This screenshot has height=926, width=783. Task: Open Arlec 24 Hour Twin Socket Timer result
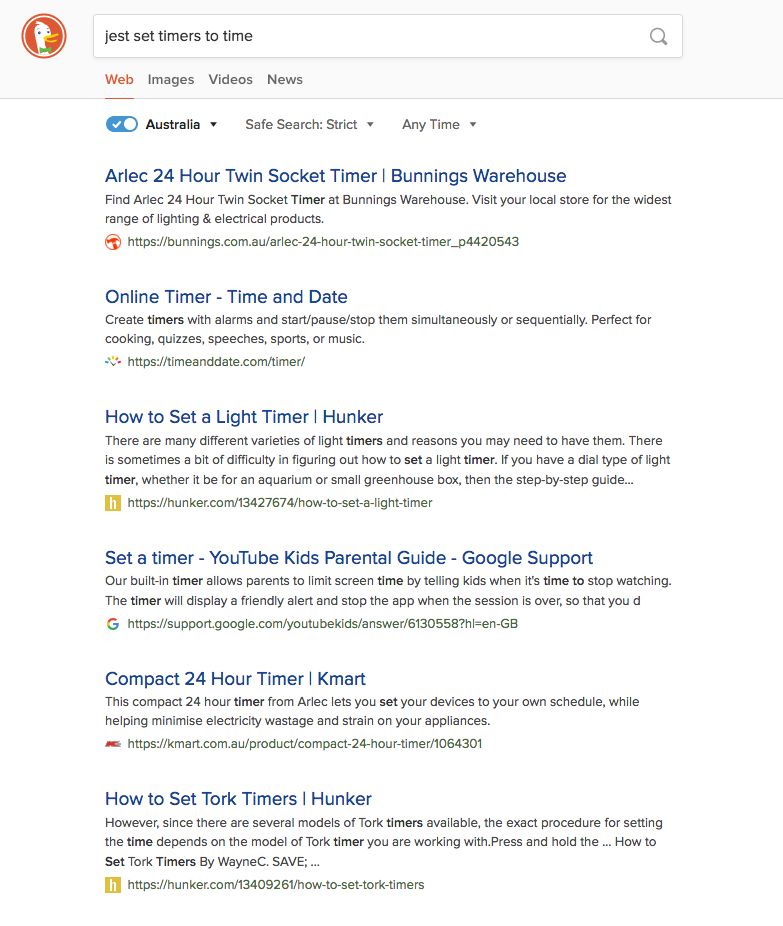point(335,176)
